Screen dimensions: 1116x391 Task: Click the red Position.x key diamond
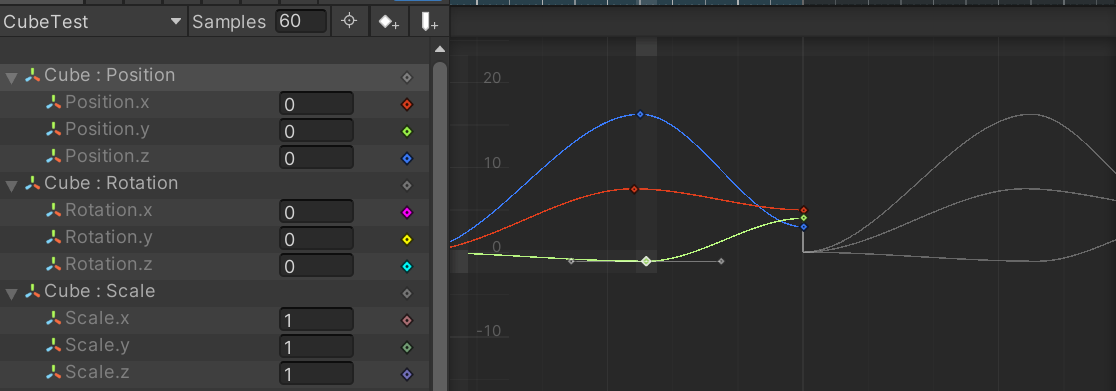click(406, 105)
